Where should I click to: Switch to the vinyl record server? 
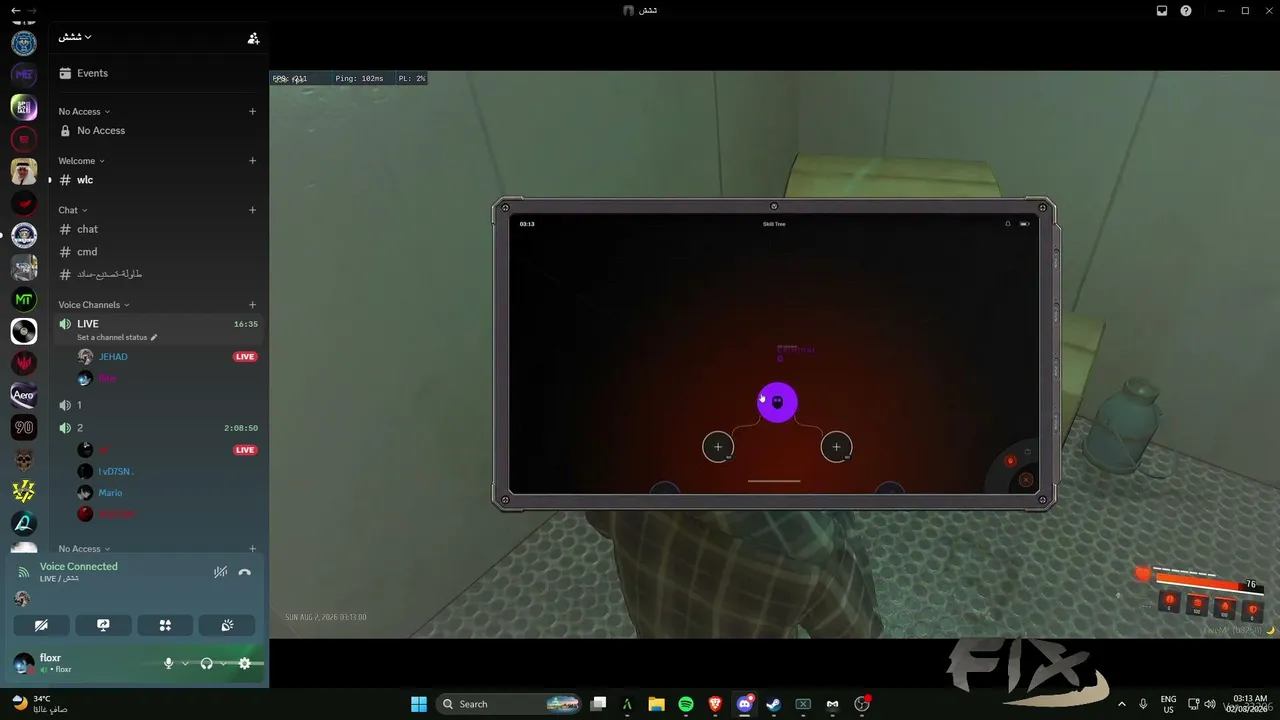pos(24,331)
